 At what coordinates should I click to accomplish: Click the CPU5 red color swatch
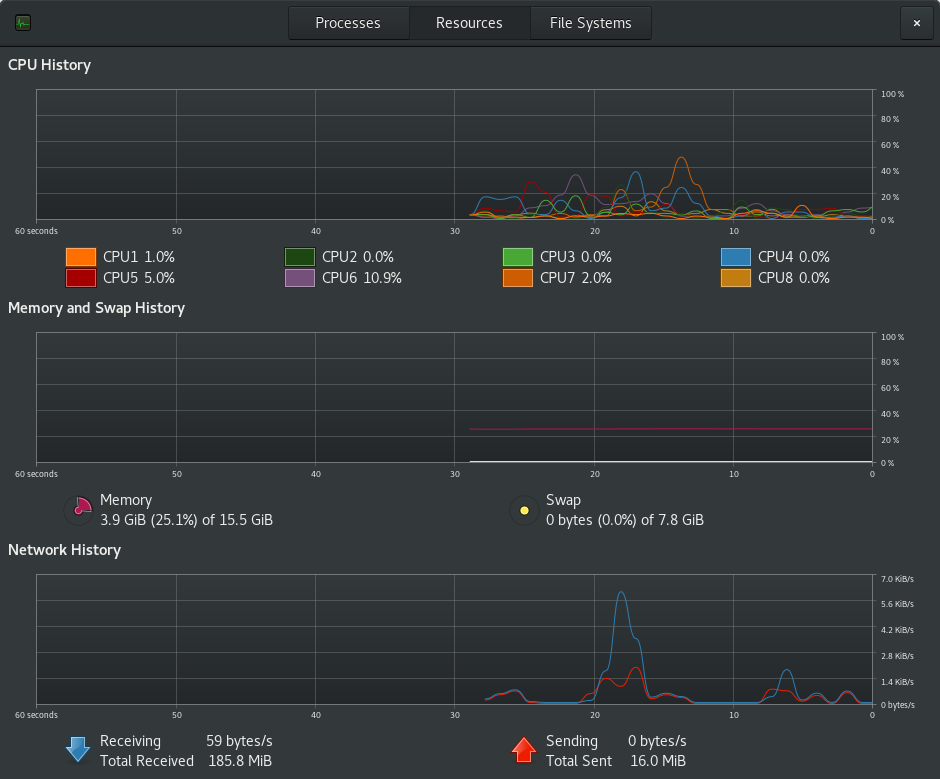(x=81, y=278)
